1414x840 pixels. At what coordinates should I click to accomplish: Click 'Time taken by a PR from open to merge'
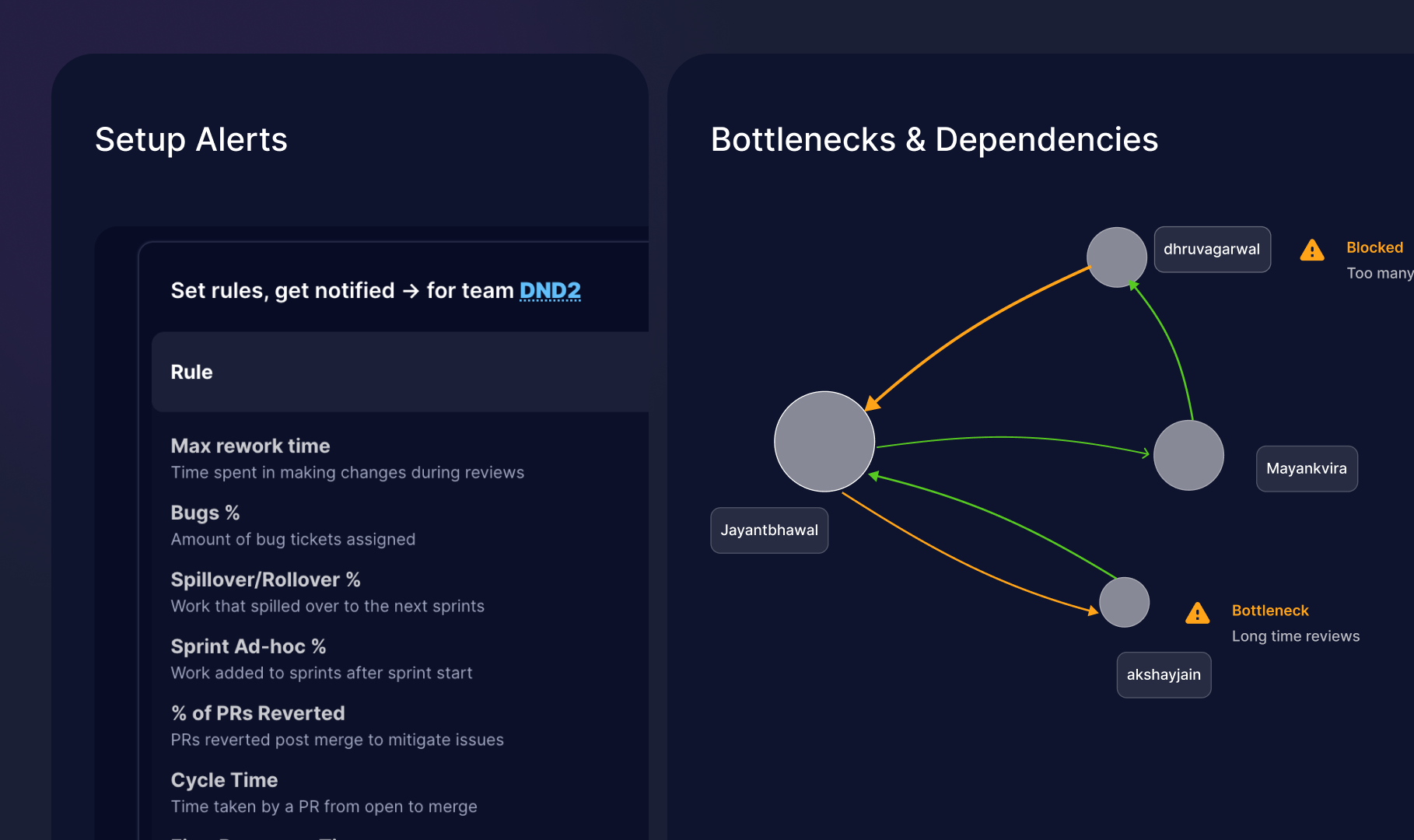click(x=324, y=807)
